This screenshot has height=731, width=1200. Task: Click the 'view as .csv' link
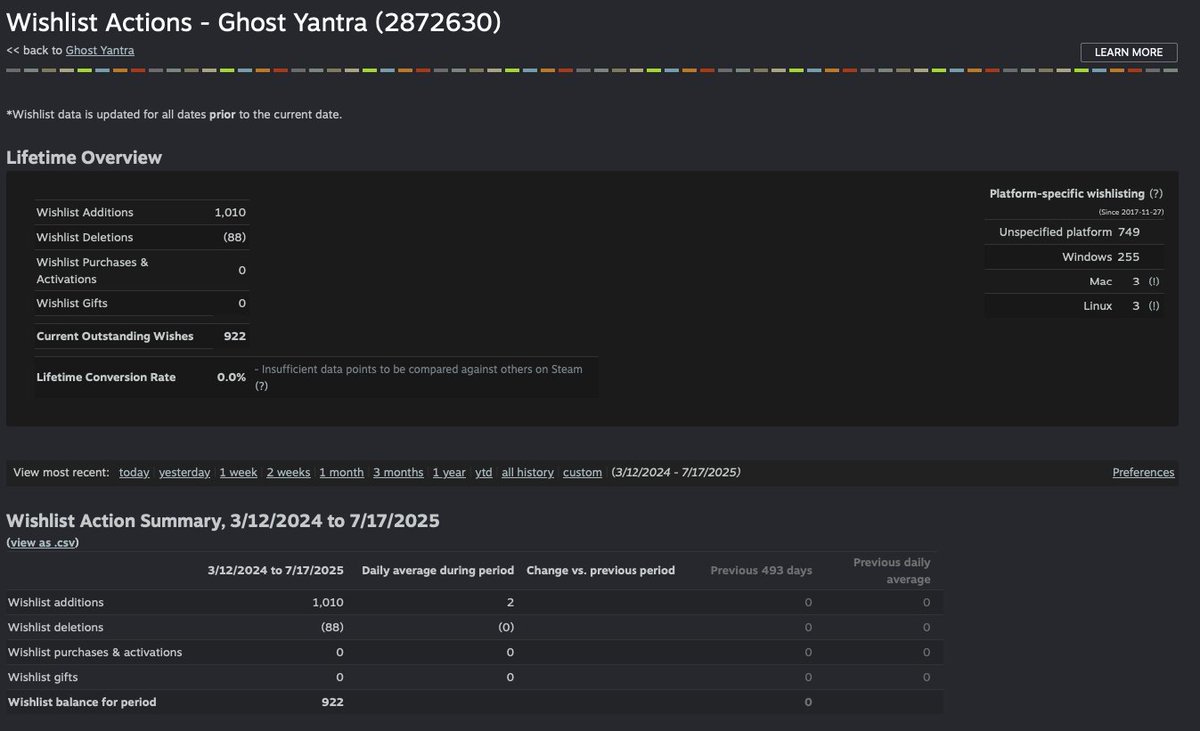[x=42, y=542]
